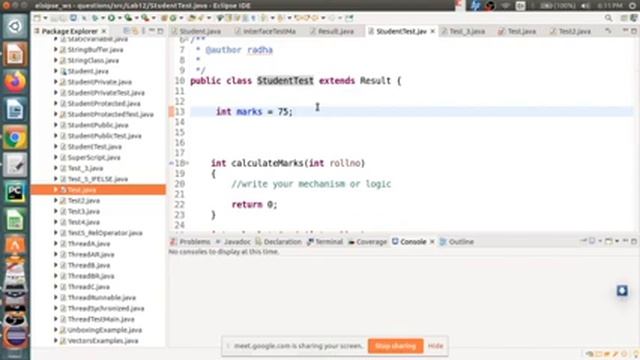Click the New file toolbar icon
This screenshot has width=640, height=360.
[37, 18]
